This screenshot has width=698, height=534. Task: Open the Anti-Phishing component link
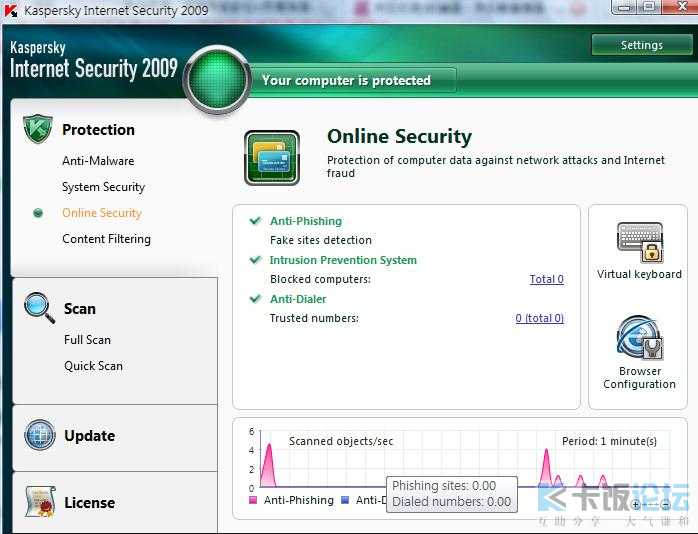306,221
